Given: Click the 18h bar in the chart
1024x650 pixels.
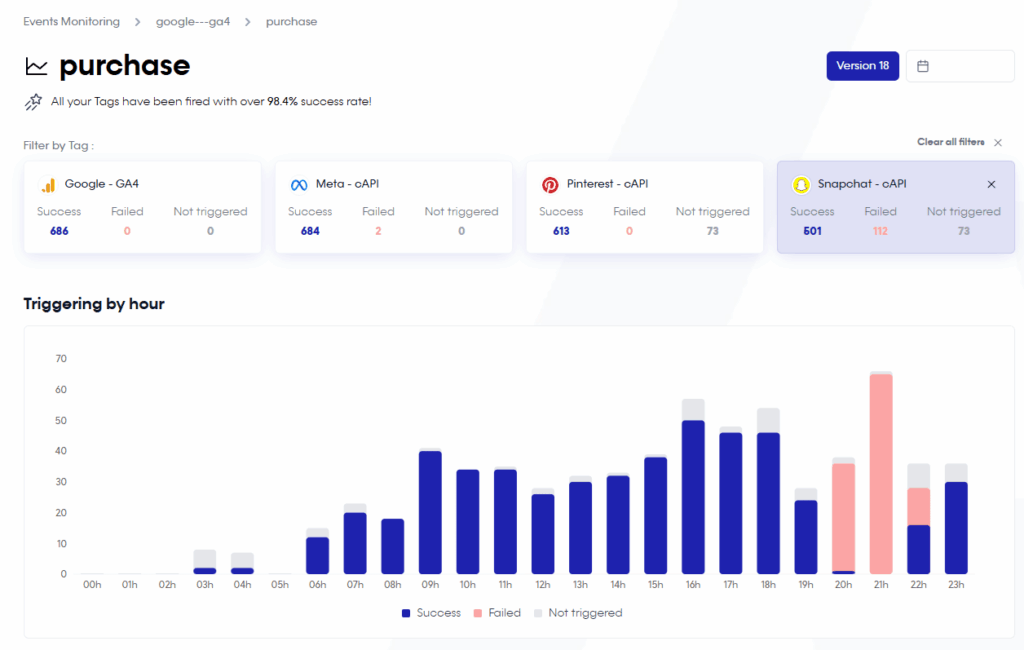Looking at the screenshot, I should click(x=768, y=491).
